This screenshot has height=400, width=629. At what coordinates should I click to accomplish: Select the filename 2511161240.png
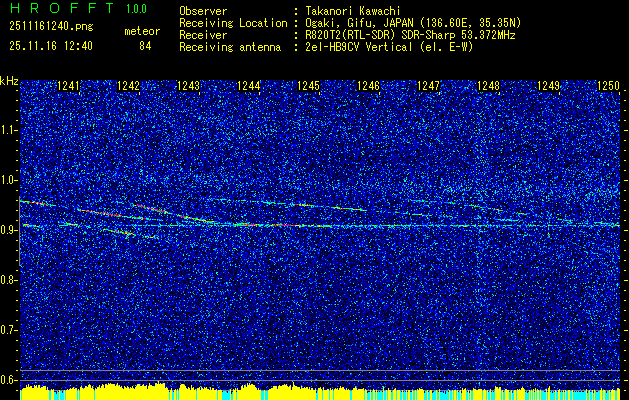pos(51,26)
